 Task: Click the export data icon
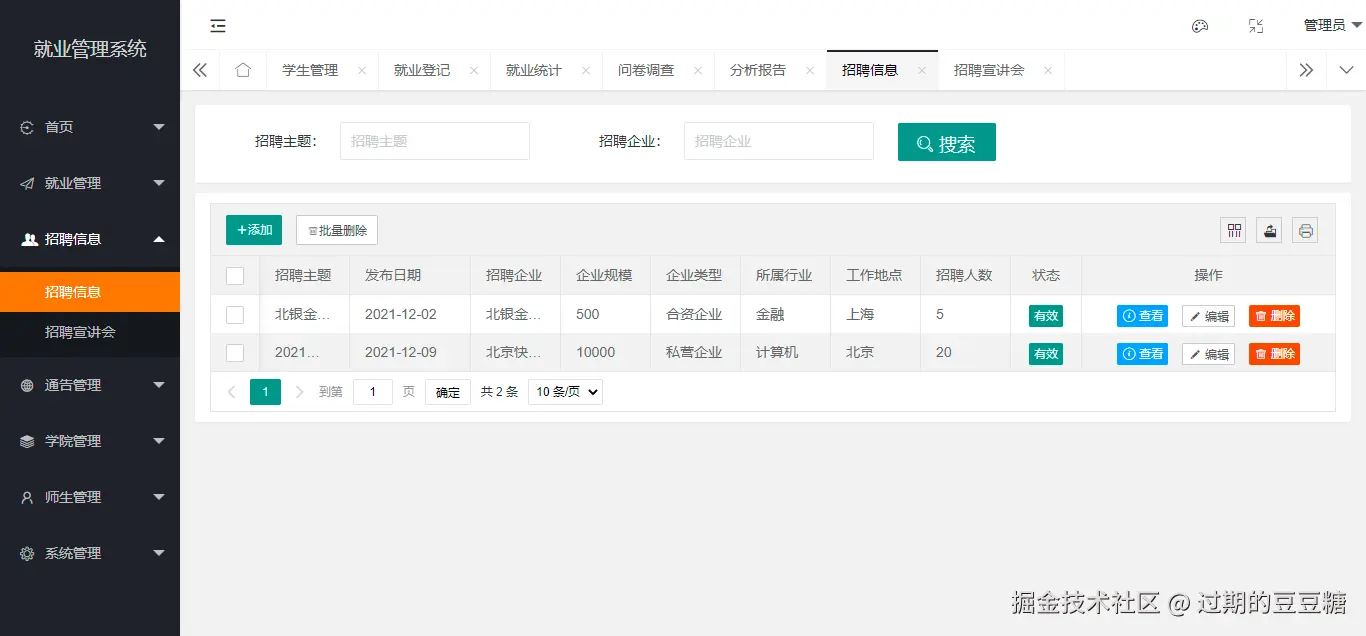pyautogui.click(x=1269, y=230)
